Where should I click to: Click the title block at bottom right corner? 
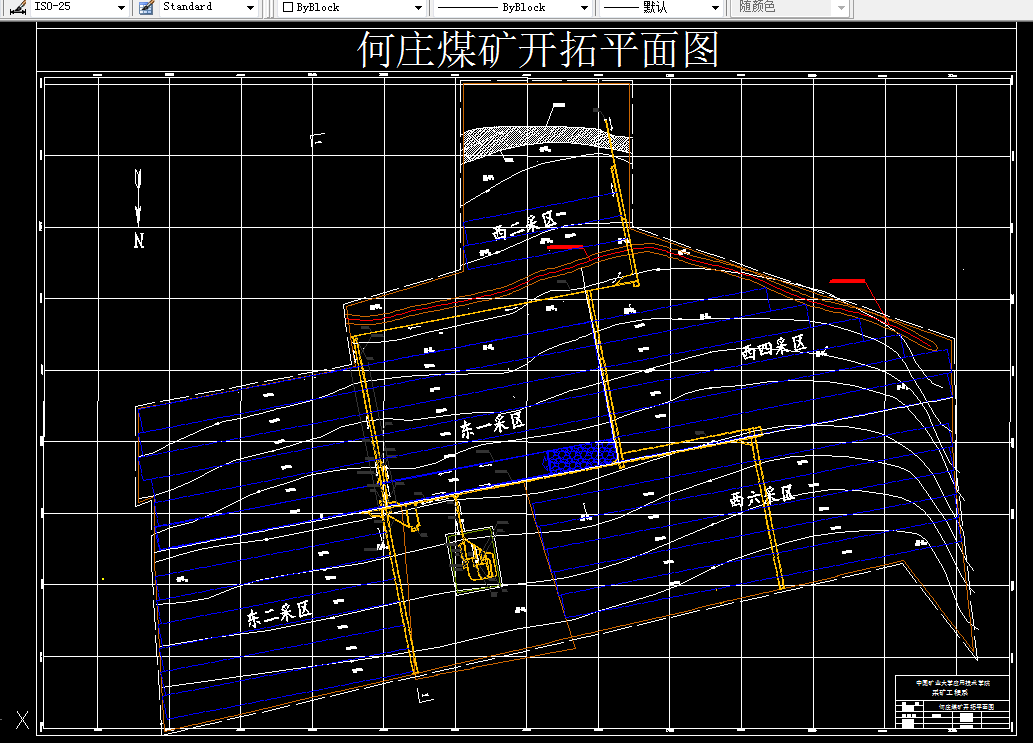coord(950,702)
